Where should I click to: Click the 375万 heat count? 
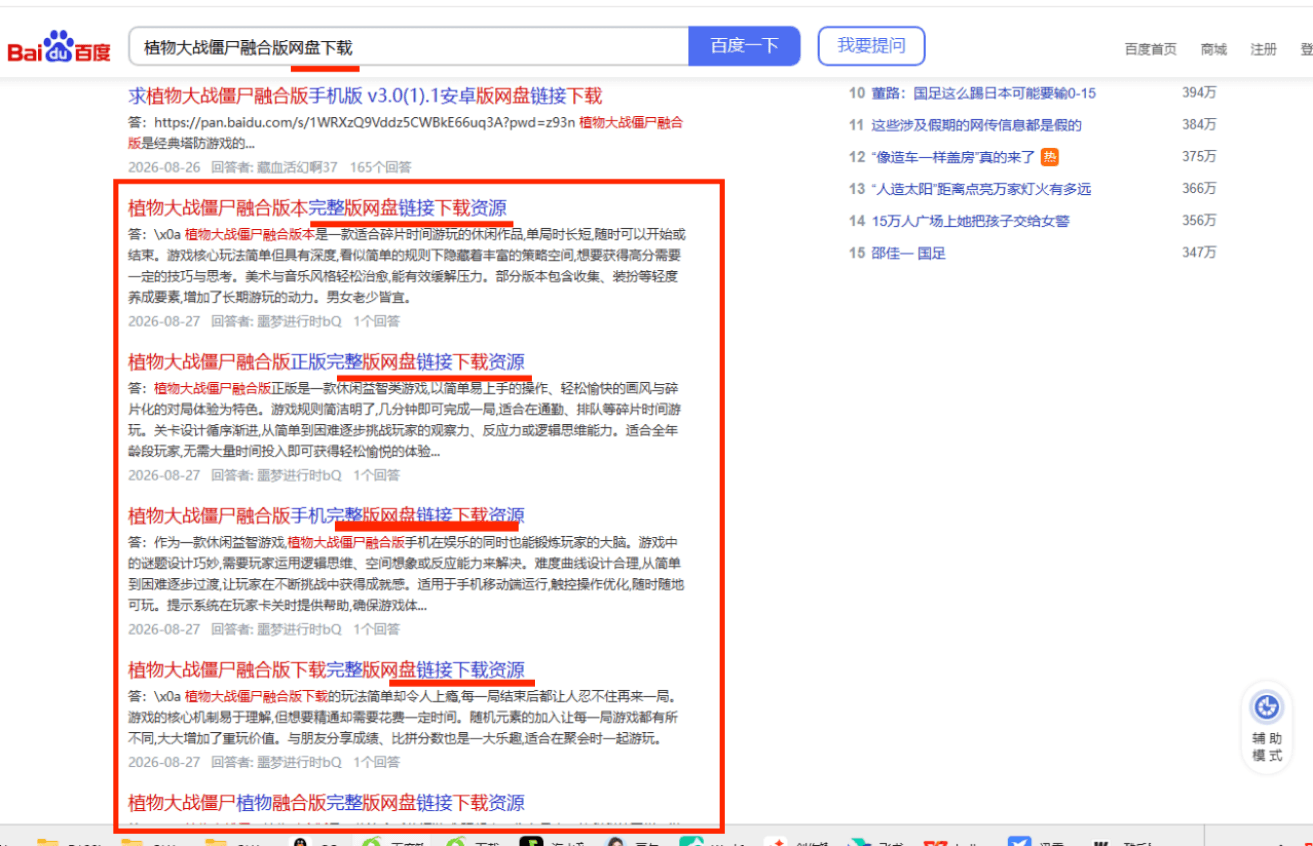pos(1199,157)
